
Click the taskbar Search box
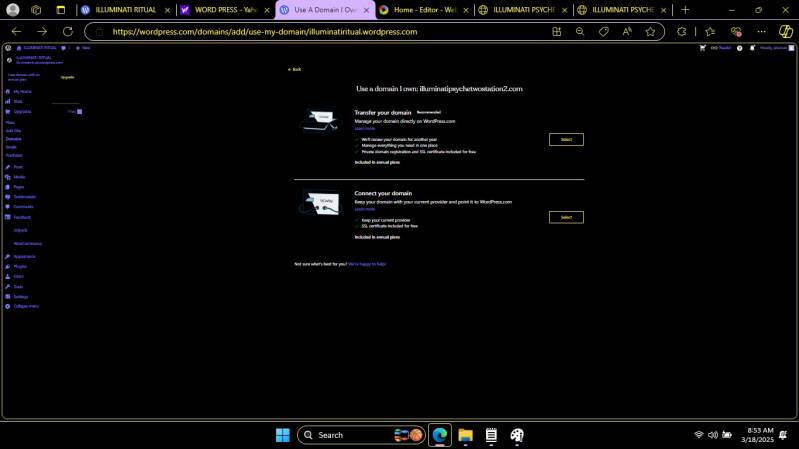click(x=361, y=435)
